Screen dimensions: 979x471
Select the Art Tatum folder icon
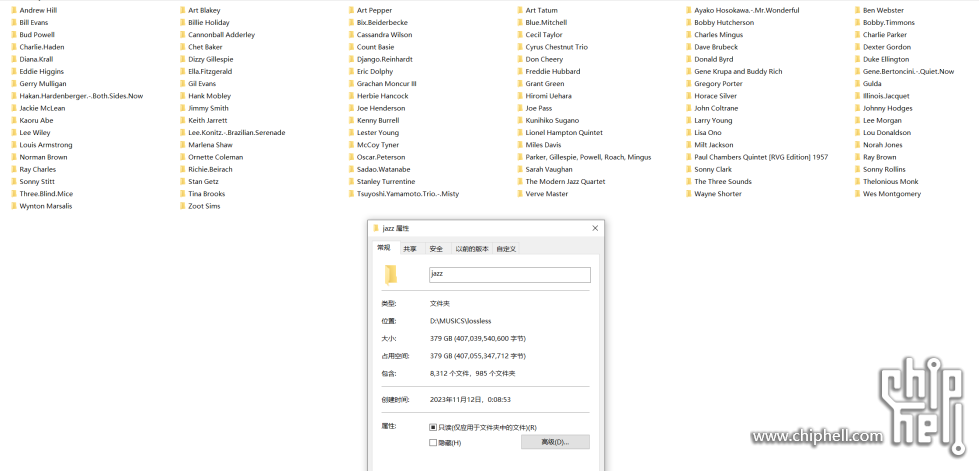(x=519, y=10)
